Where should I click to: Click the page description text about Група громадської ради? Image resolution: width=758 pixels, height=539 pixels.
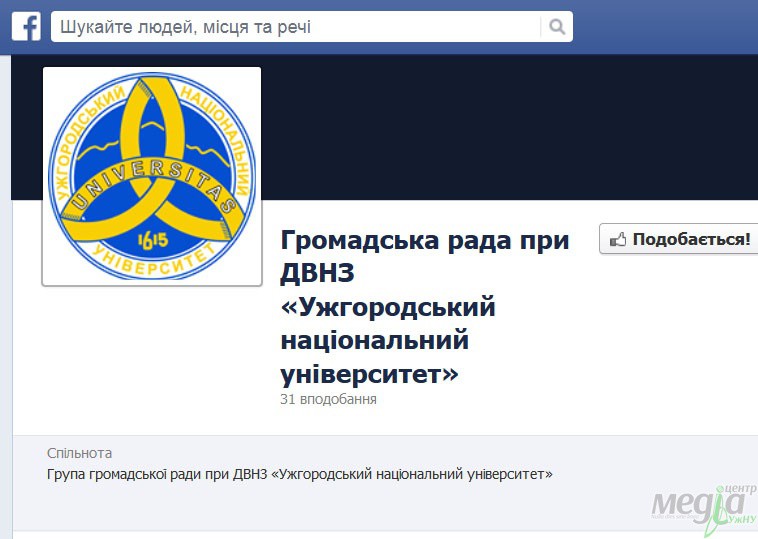point(300,474)
